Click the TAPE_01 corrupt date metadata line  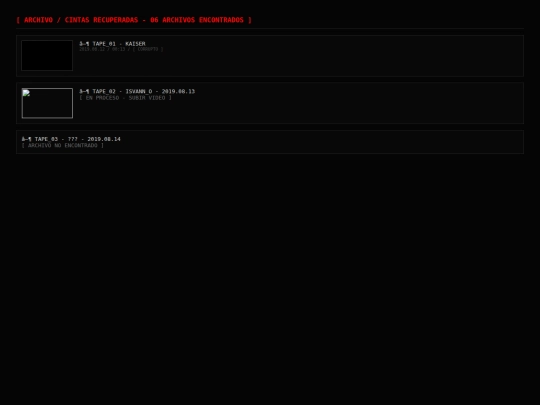(121, 49)
